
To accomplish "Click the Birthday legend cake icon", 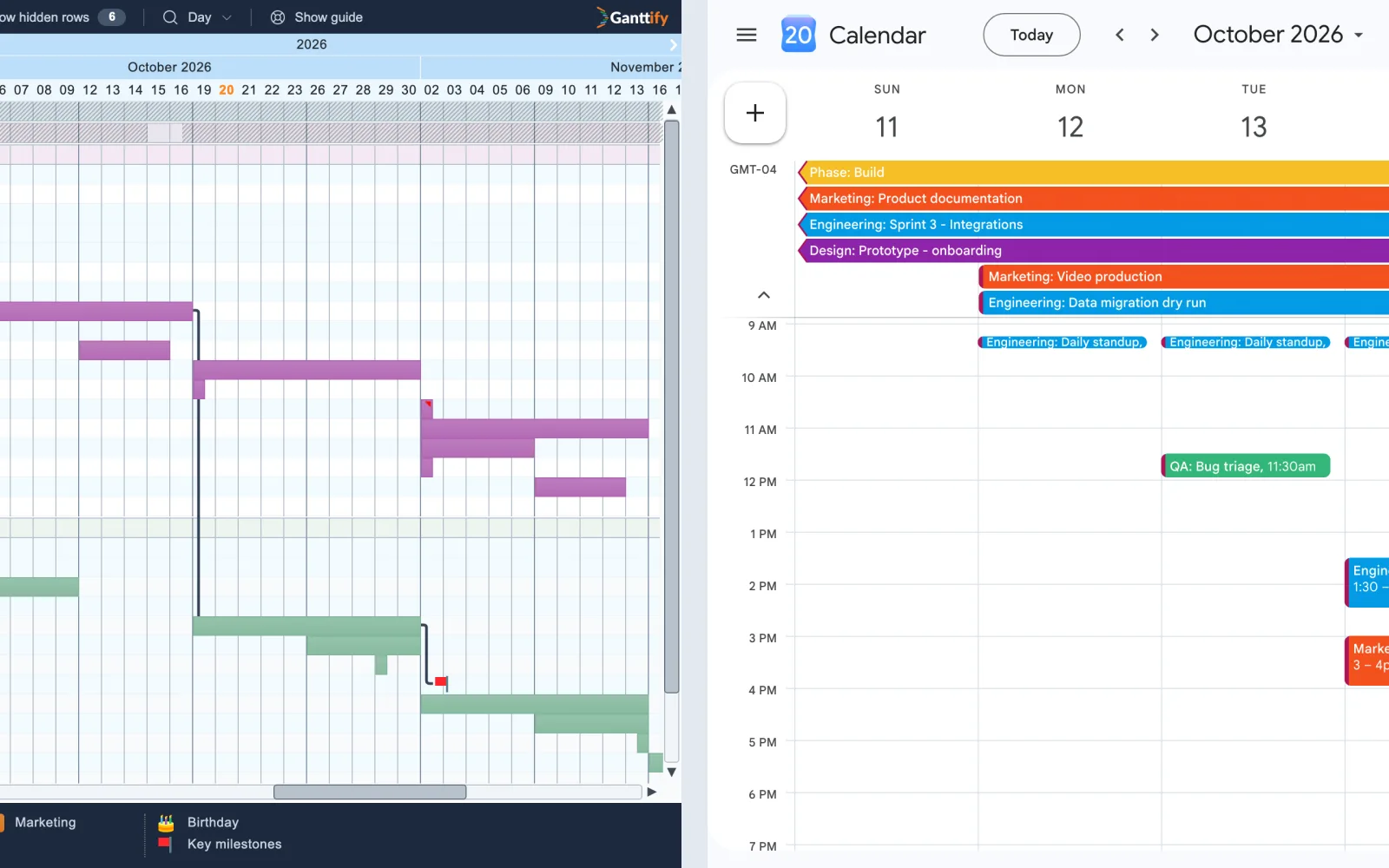I will (166, 823).
